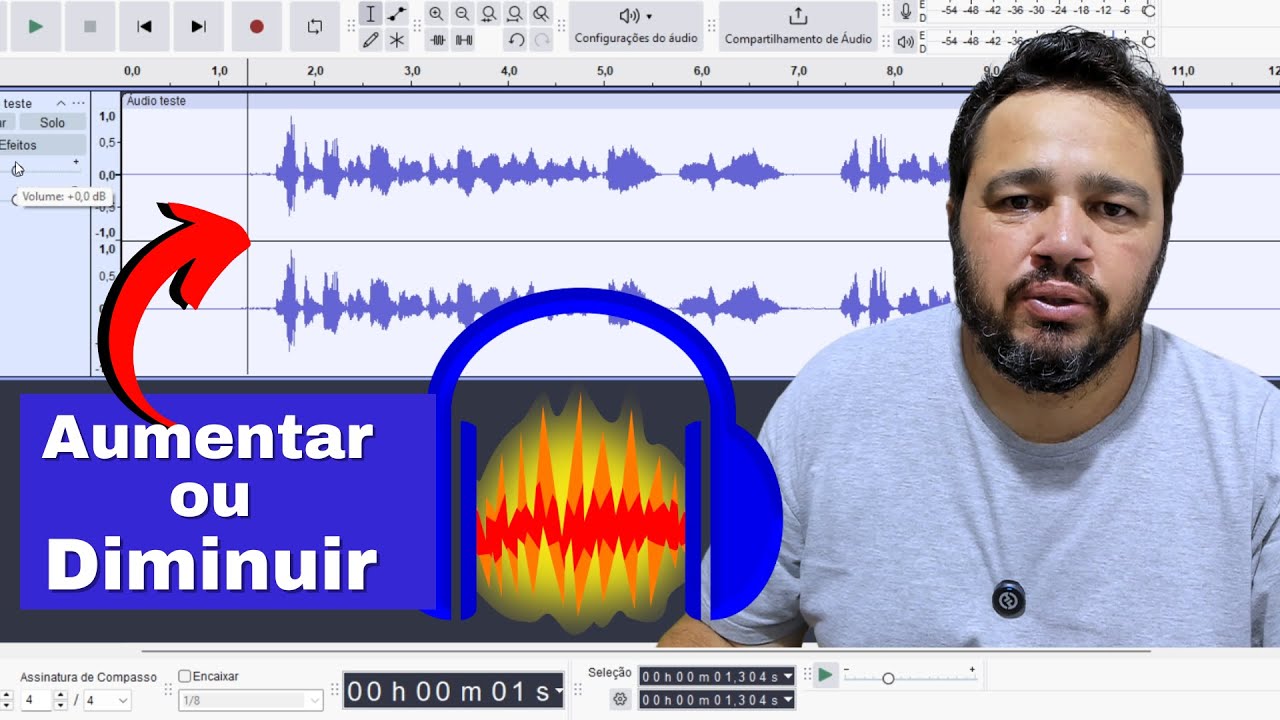Skip to end of the project
1280x720 pixels.
point(198,27)
